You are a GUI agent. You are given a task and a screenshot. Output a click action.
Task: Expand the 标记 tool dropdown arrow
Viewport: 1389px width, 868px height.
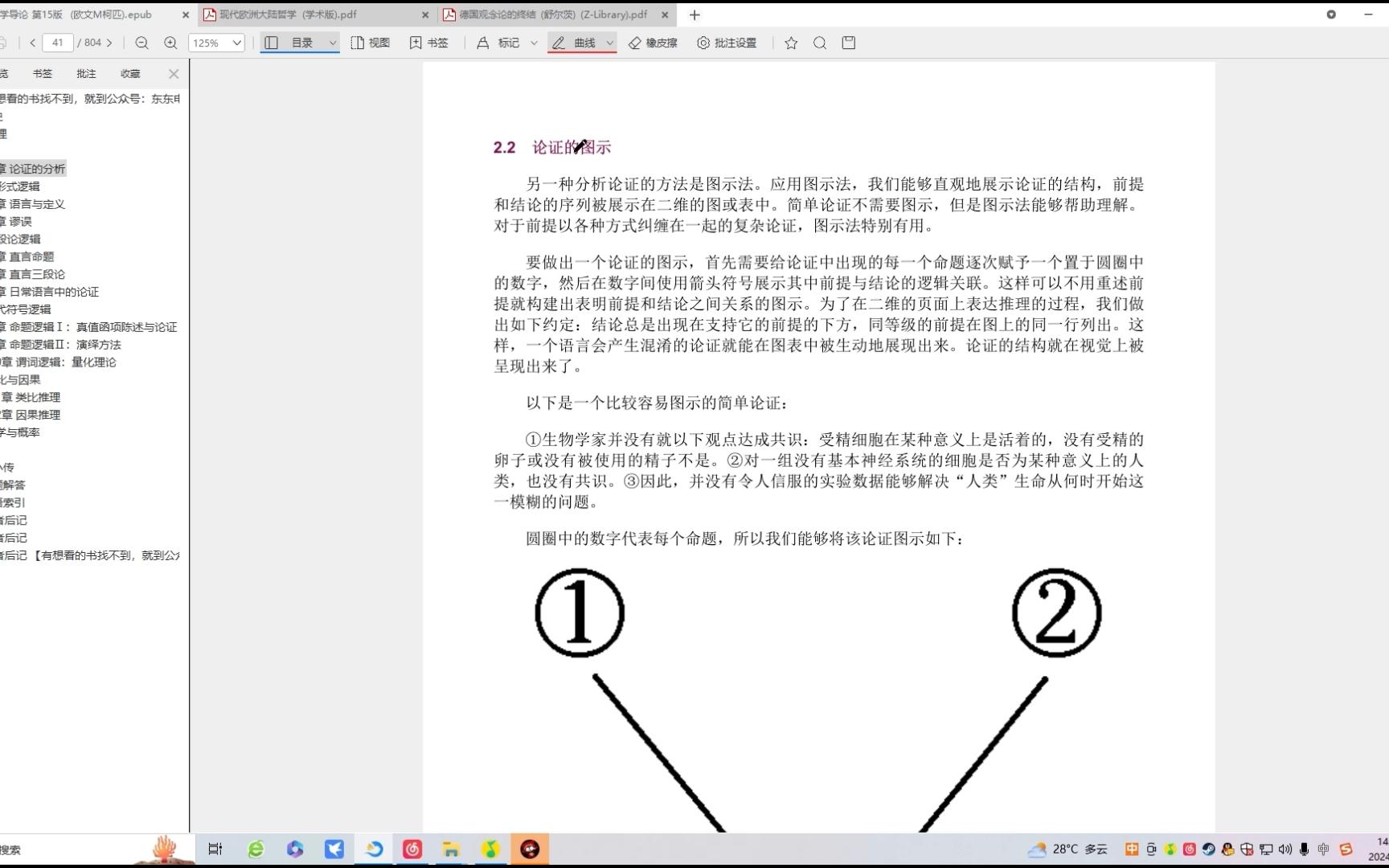tap(534, 43)
